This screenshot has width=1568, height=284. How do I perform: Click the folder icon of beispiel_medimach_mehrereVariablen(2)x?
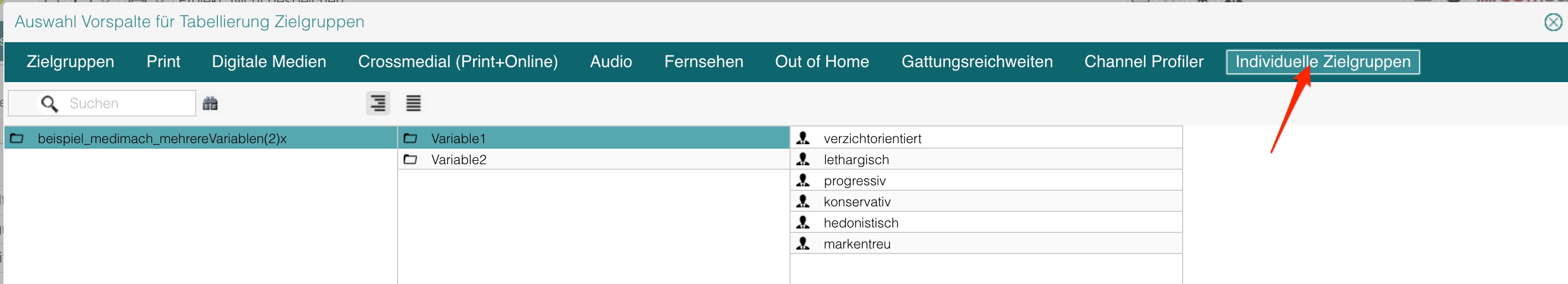click(17, 138)
